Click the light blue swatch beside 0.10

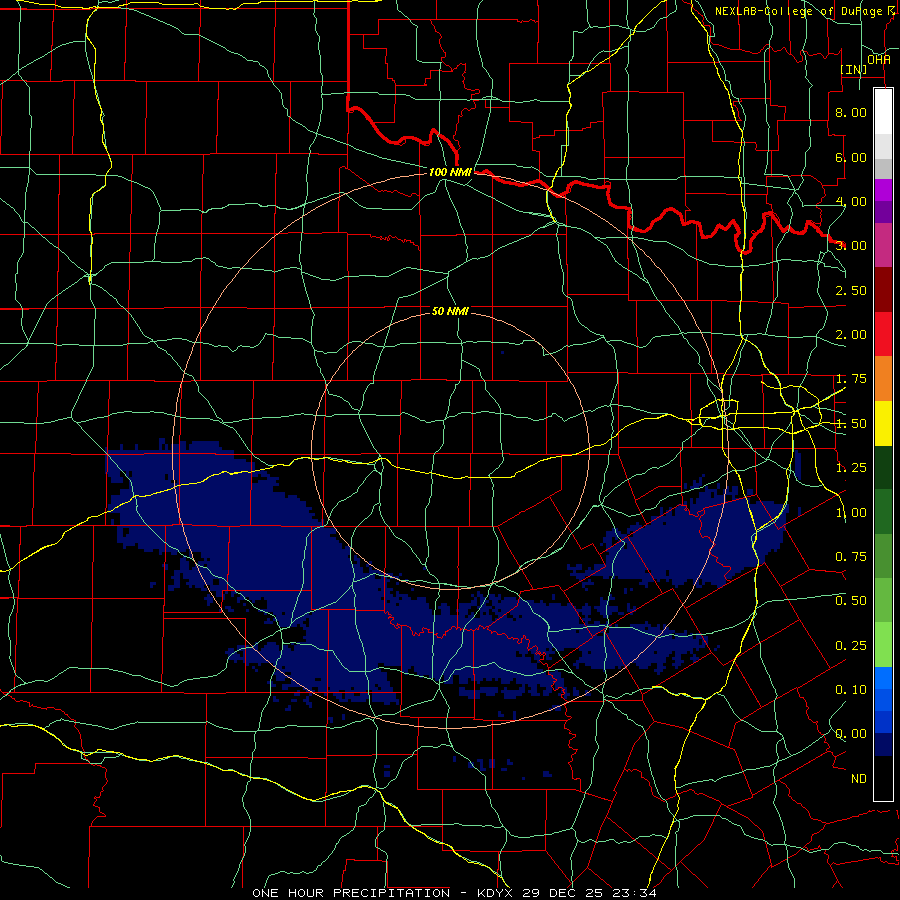tap(883, 678)
